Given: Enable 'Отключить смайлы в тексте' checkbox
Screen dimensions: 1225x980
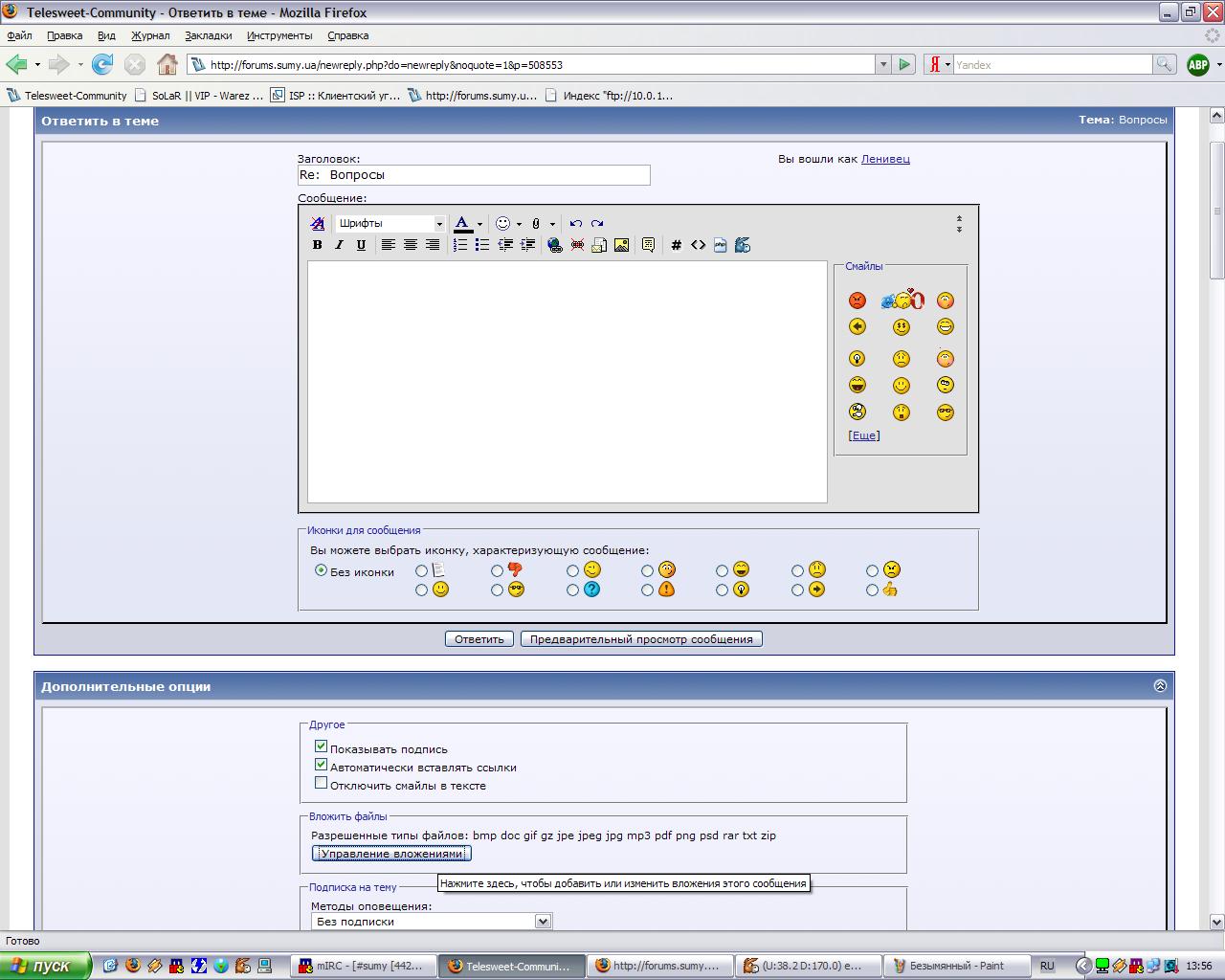Looking at the screenshot, I should 322,783.
